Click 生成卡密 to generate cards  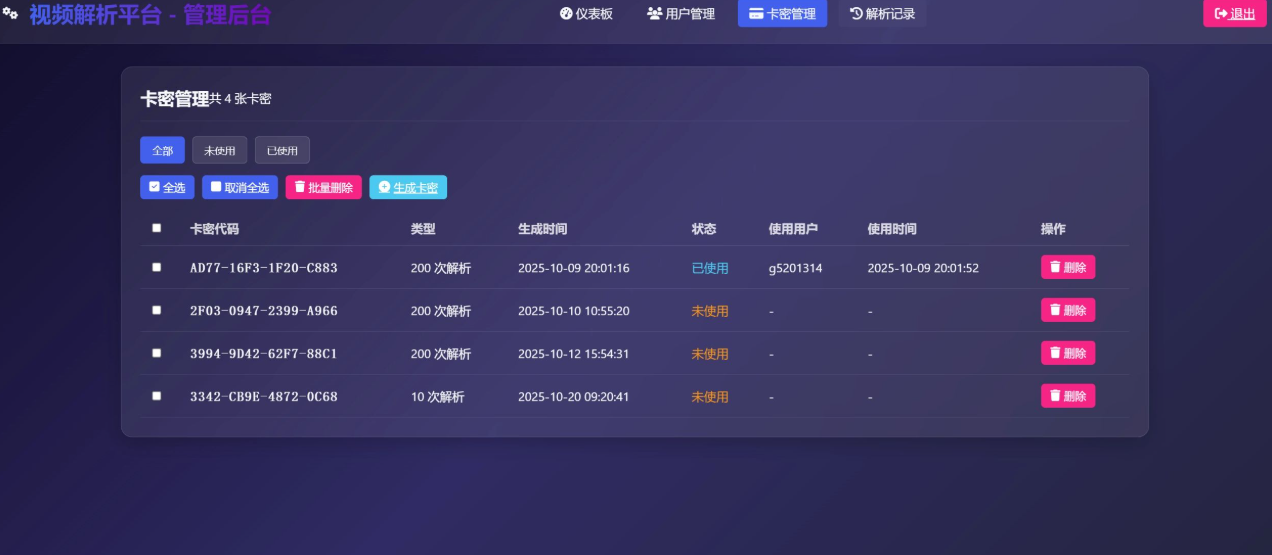click(408, 187)
